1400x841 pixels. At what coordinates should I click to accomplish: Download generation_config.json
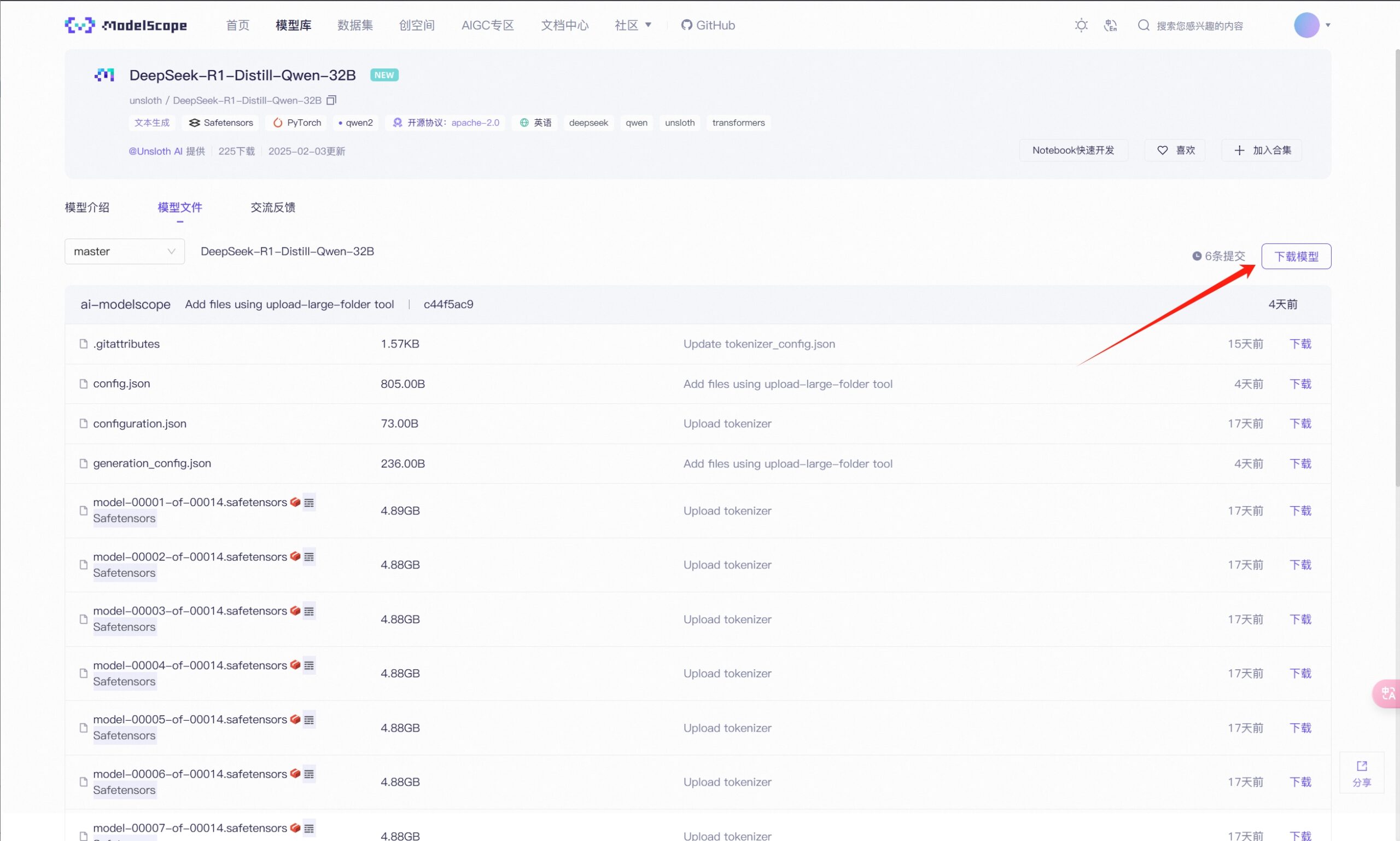coord(1300,463)
